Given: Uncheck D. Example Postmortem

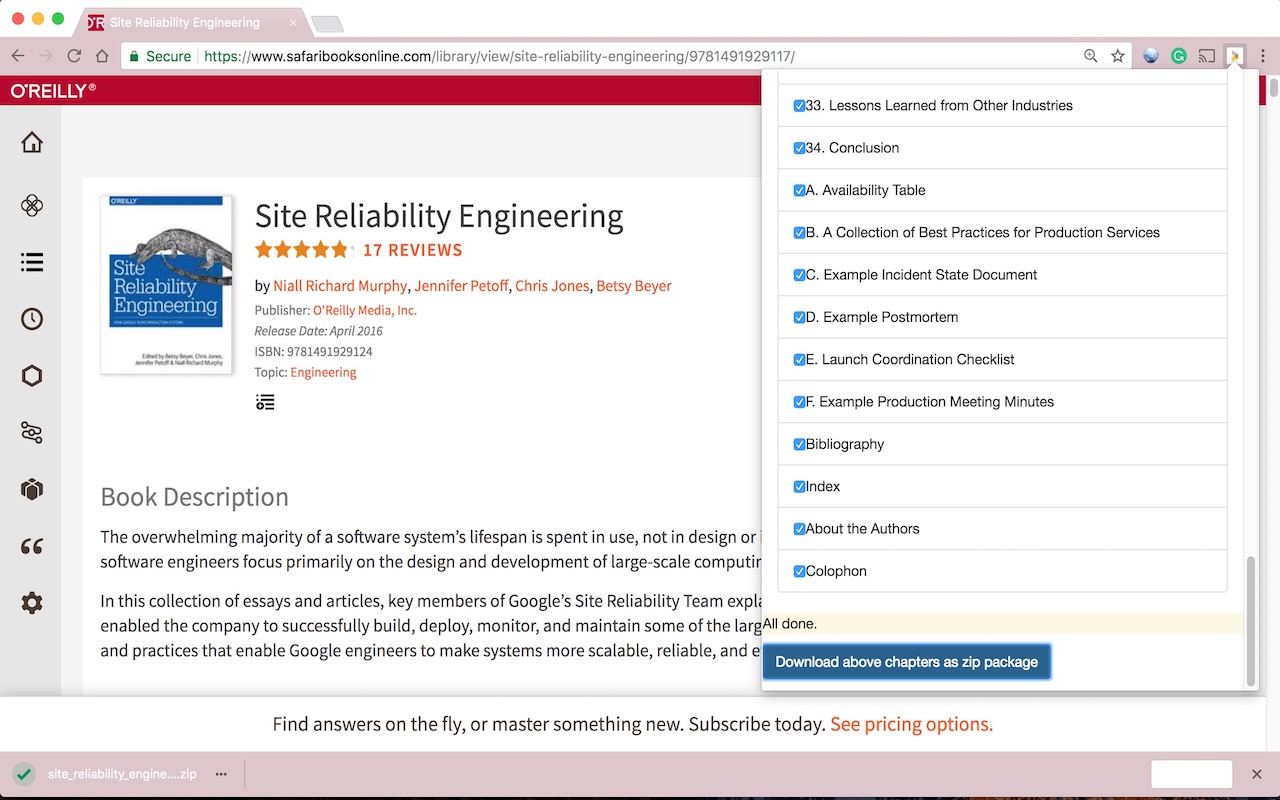Looking at the screenshot, I should tap(799, 317).
